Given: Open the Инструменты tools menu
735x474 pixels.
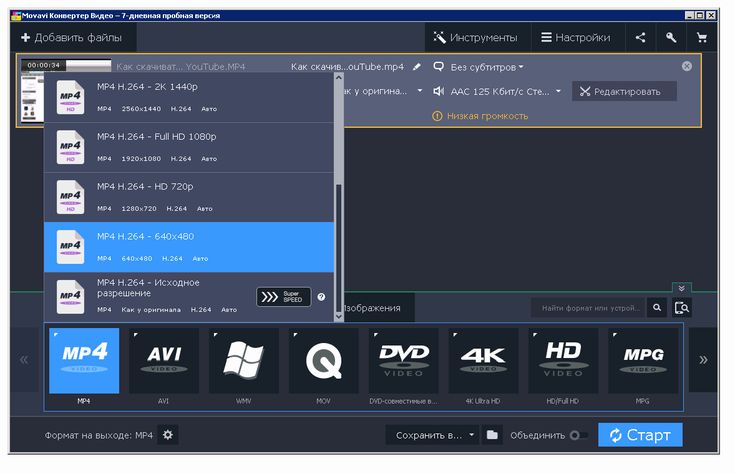Looking at the screenshot, I should 475,38.
